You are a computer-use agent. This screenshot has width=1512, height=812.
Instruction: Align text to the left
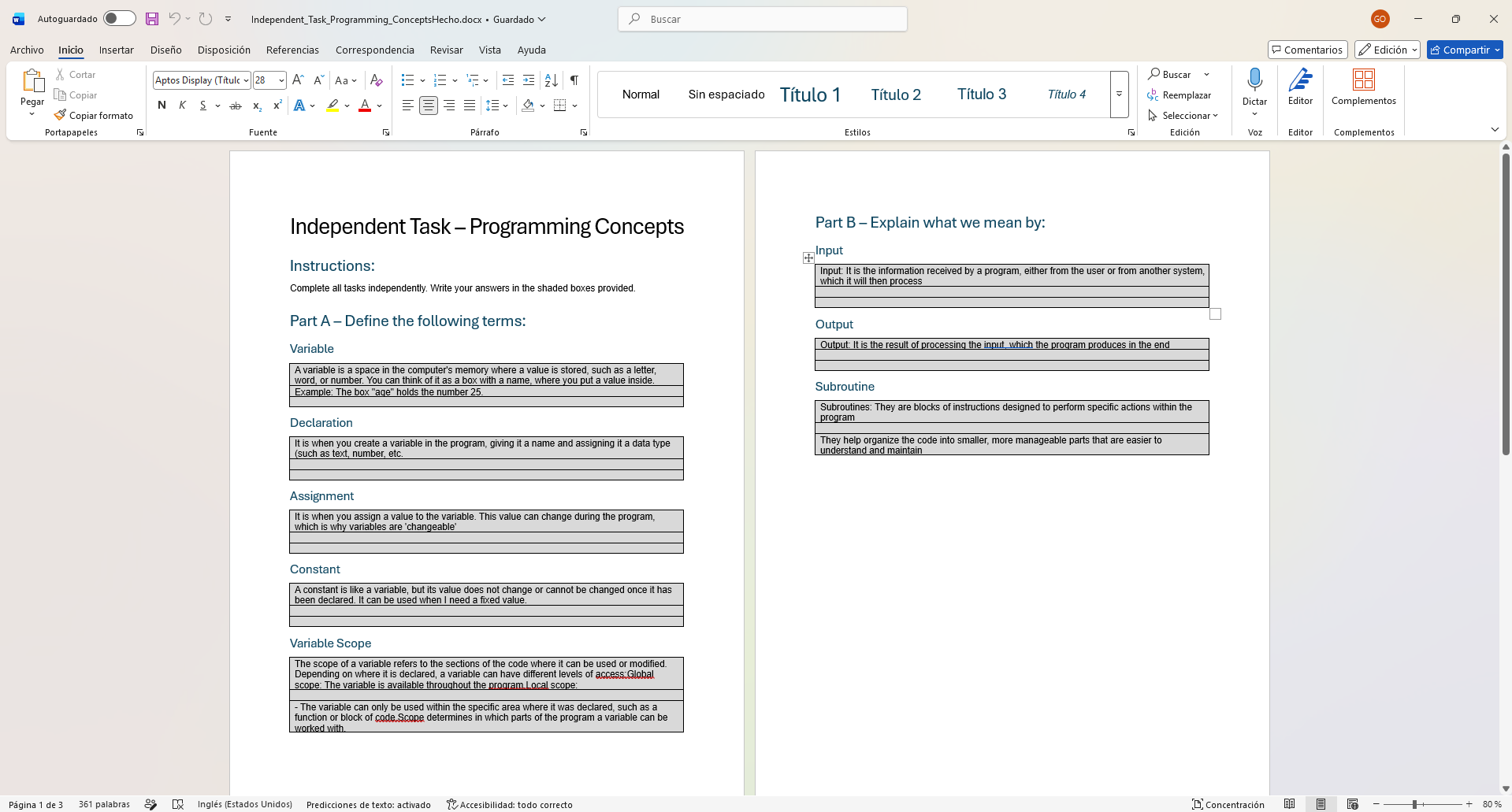tap(407, 106)
